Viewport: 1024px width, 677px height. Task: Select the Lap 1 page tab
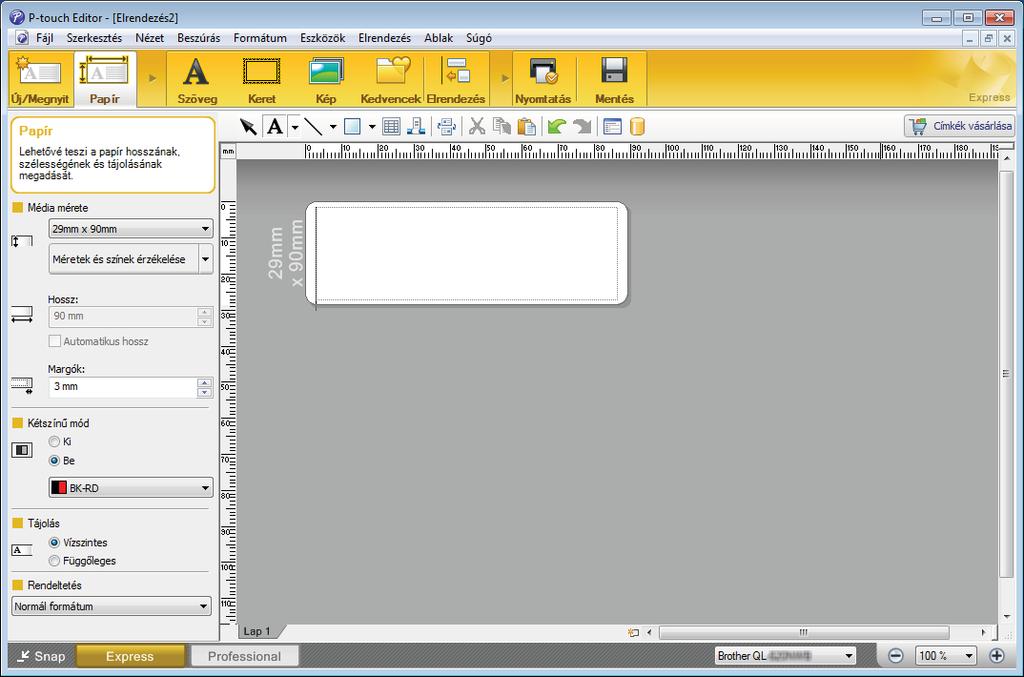257,631
